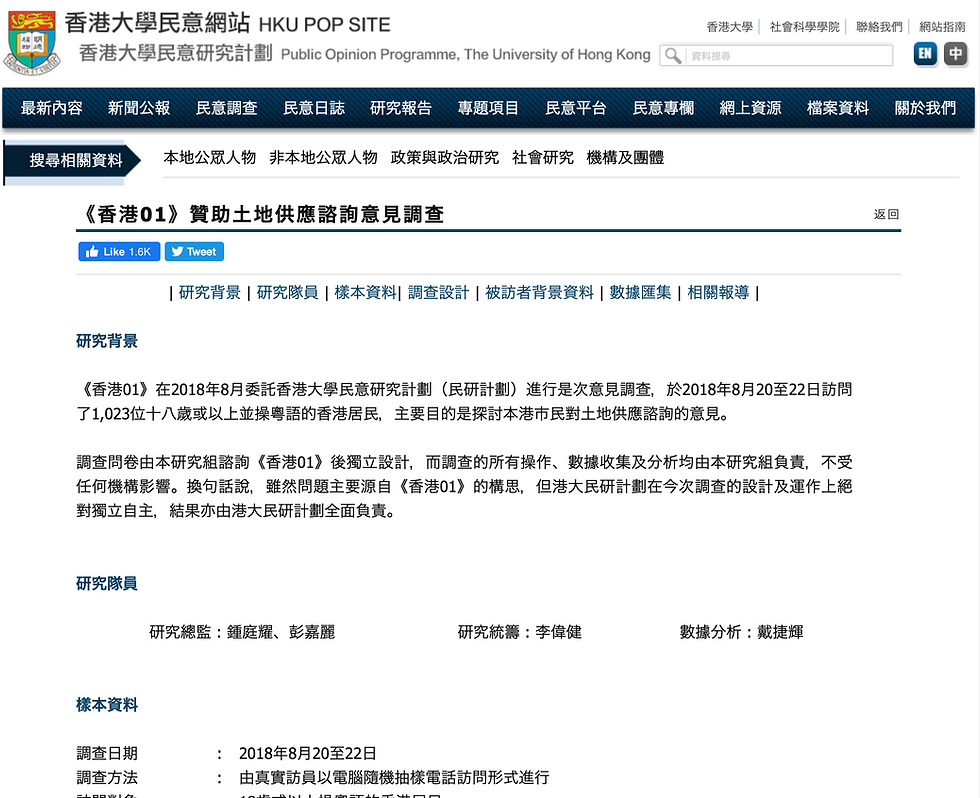This screenshot has width=980, height=798.
Task: Click the Facebook Like 1.6K button
Action: [x=119, y=251]
